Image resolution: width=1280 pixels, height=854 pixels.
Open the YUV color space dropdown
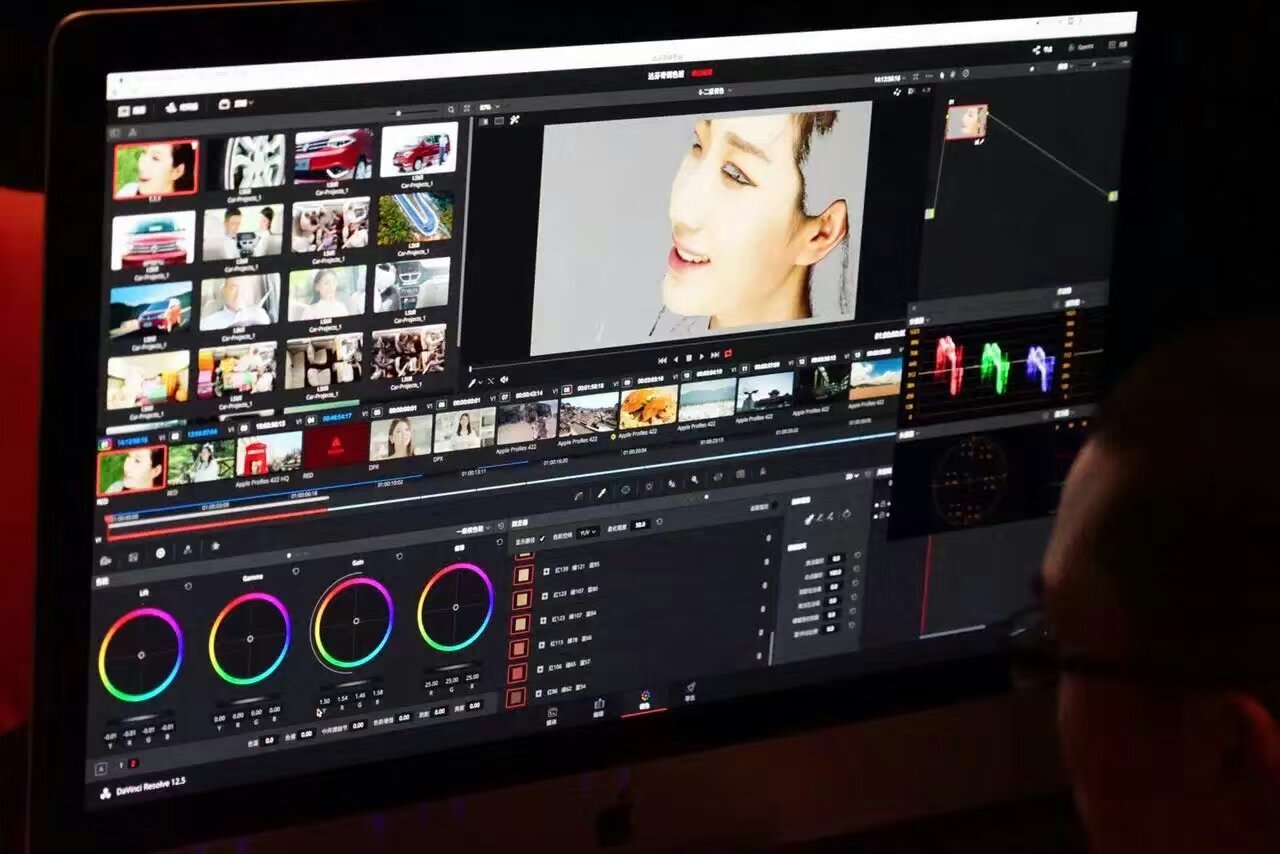[x=588, y=532]
